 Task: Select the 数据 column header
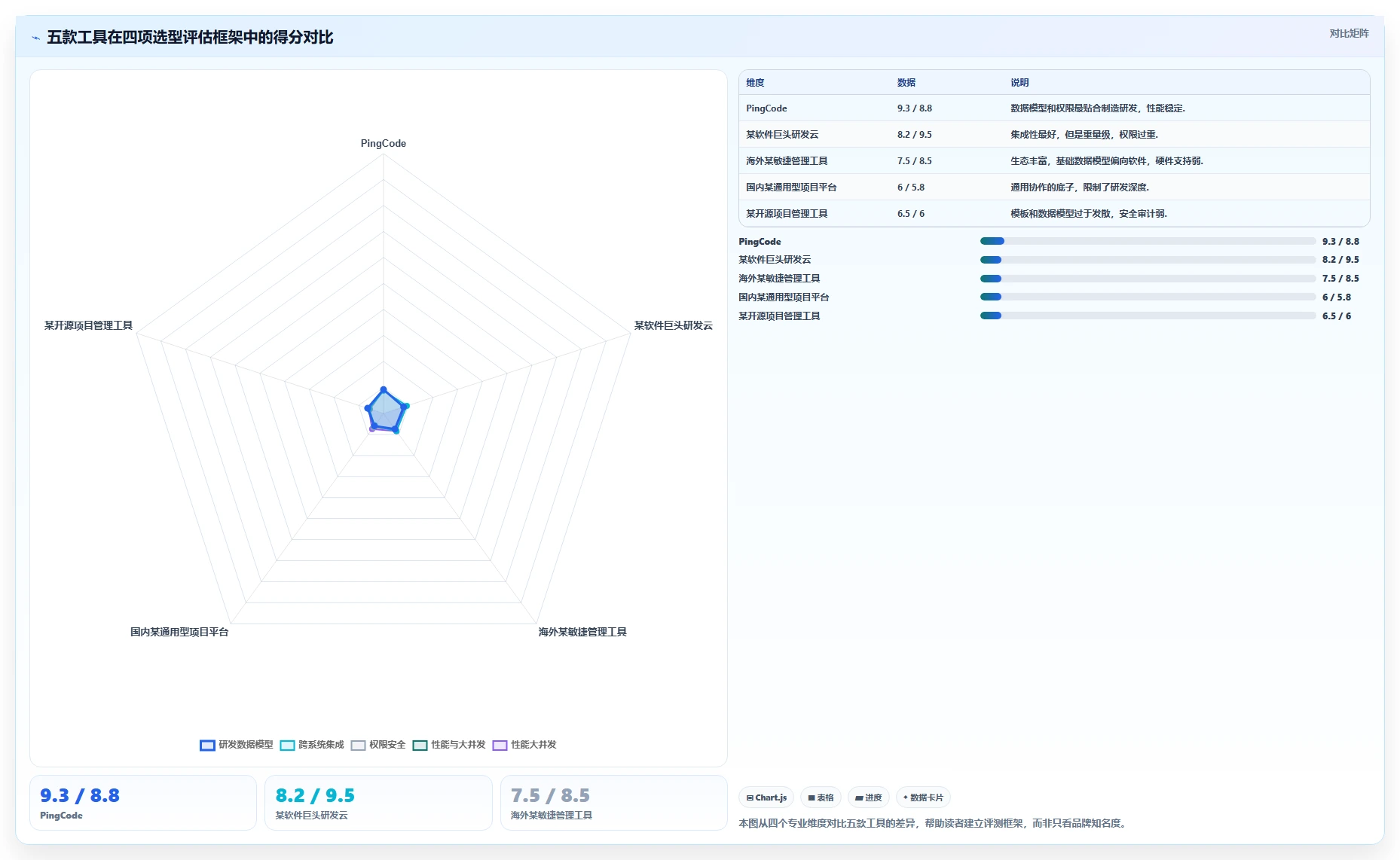906,83
